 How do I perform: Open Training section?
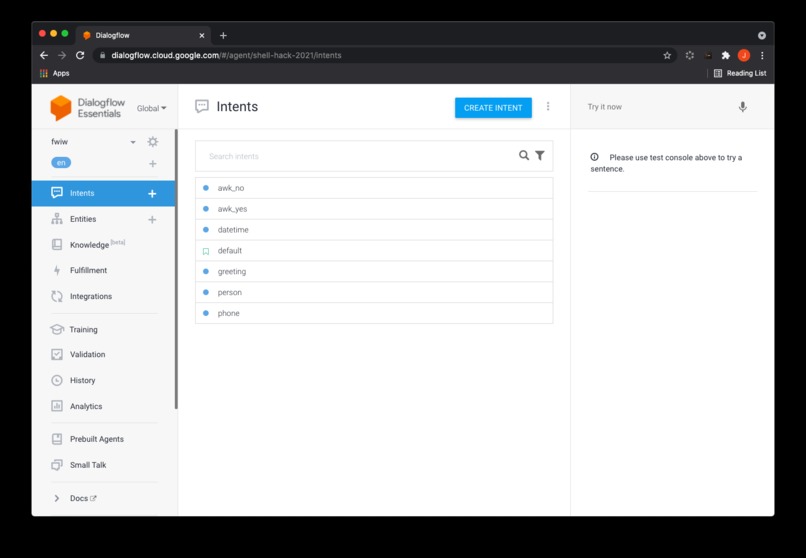(84, 329)
